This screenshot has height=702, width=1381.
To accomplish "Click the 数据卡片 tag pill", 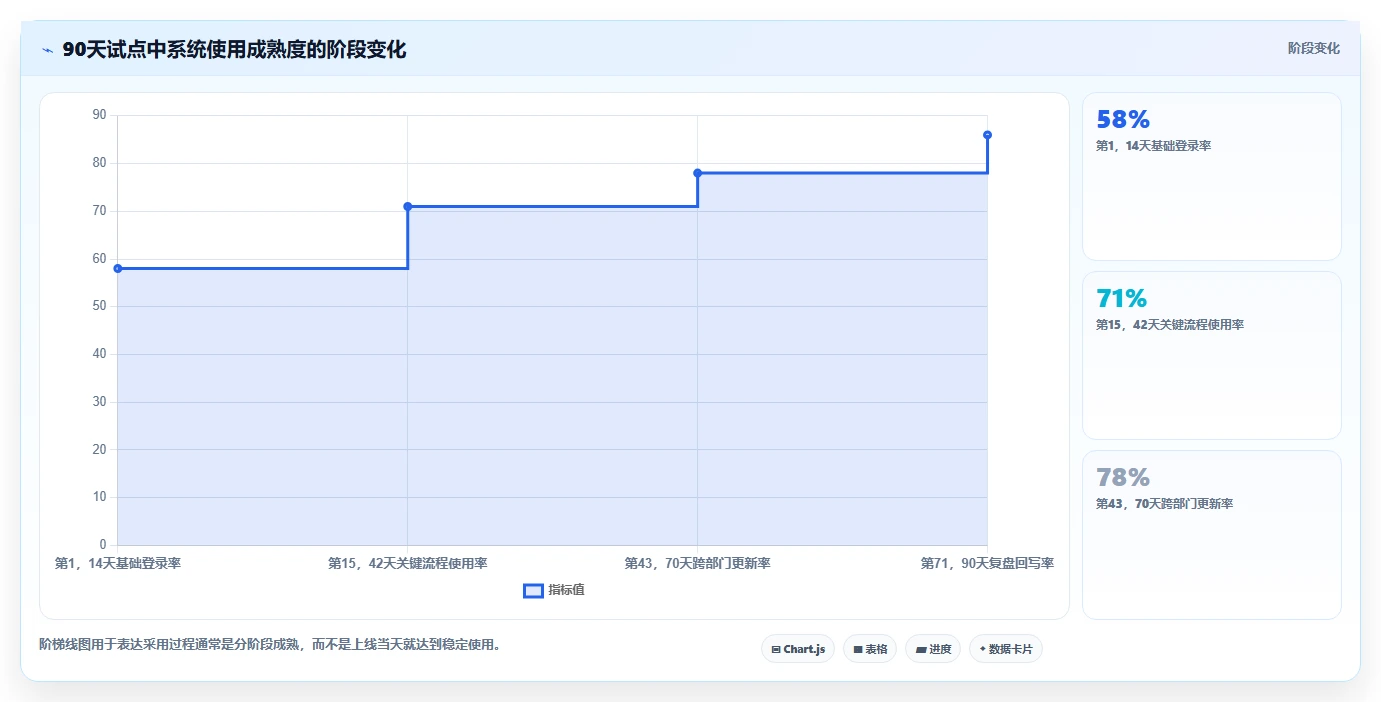I will [1006, 649].
